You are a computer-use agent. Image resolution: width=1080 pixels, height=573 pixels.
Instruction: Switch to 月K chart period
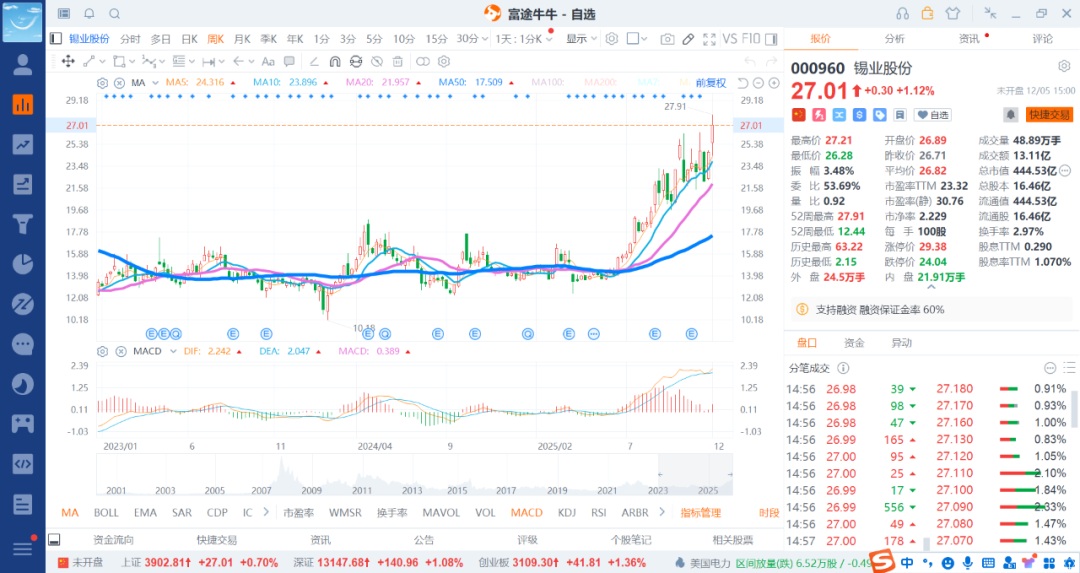pyautogui.click(x=242, y=39)
